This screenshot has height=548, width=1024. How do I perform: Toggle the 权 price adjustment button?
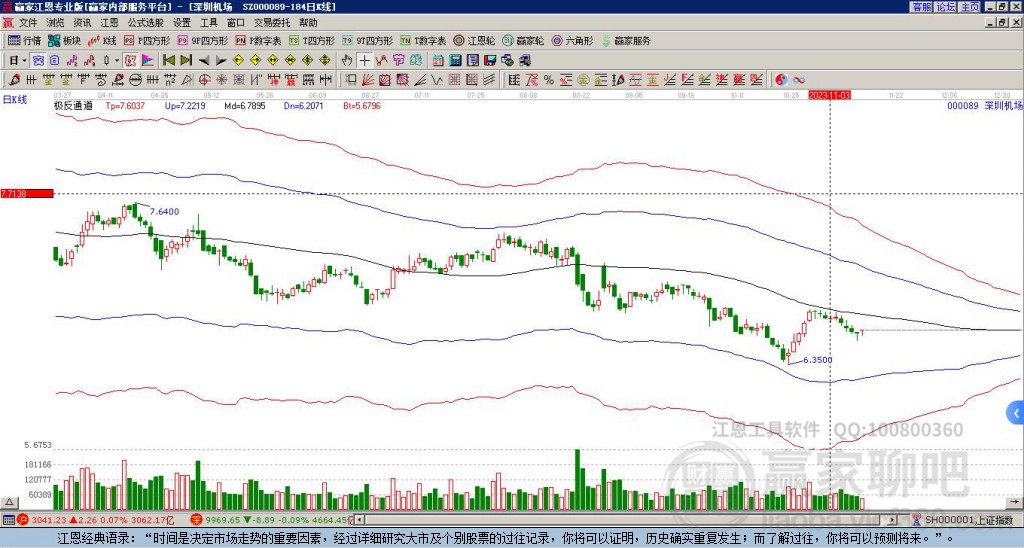click(130, 60)
